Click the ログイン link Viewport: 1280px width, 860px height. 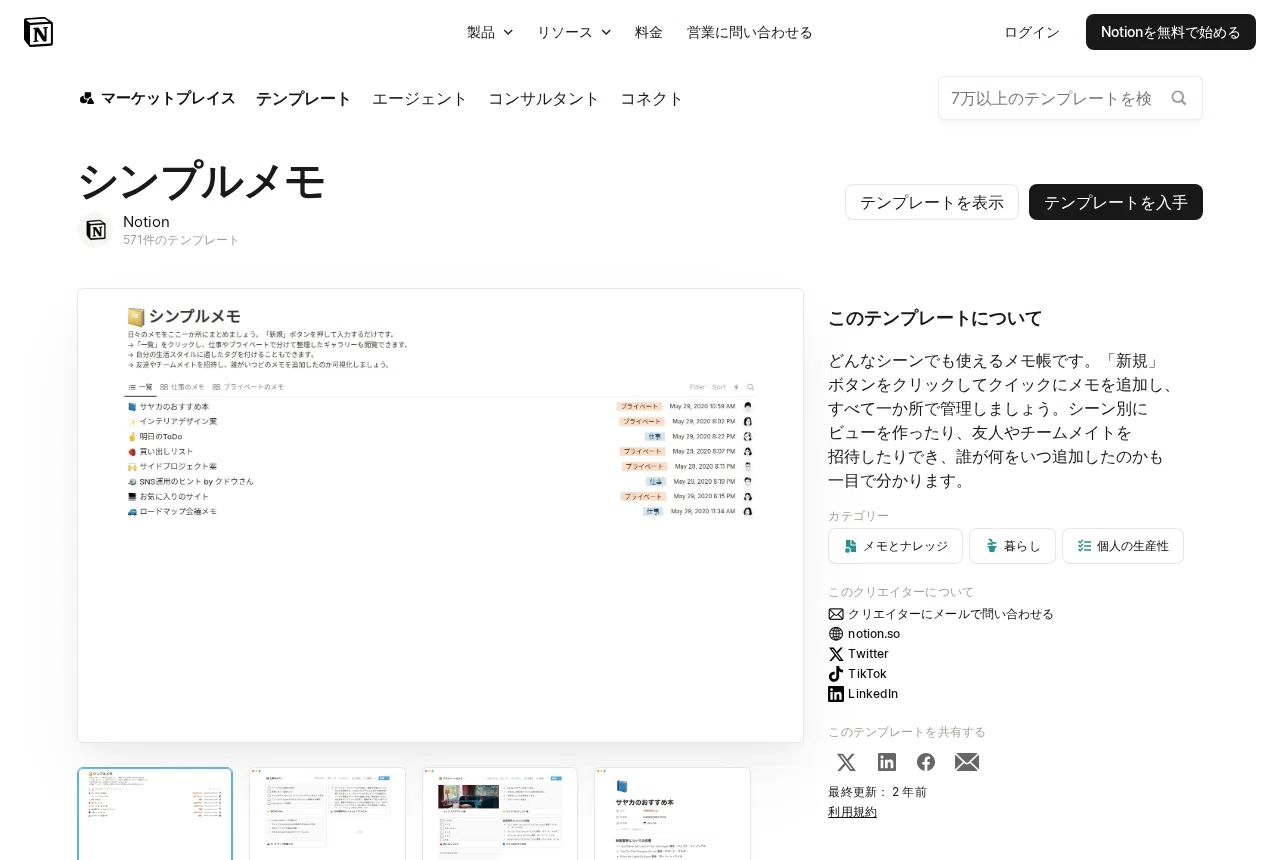(1032, 32)
